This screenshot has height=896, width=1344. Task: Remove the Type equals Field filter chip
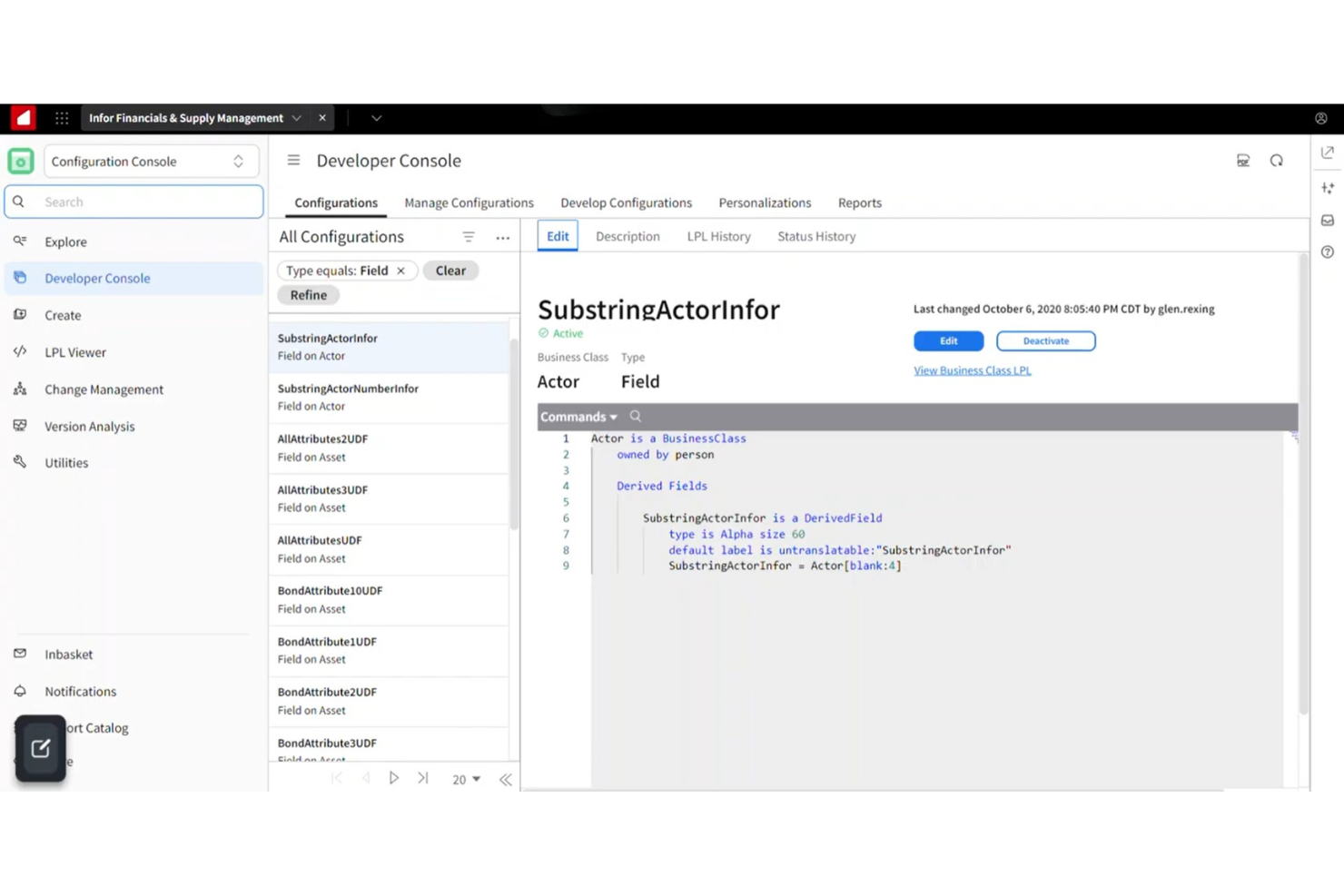[x=400, y=271]
